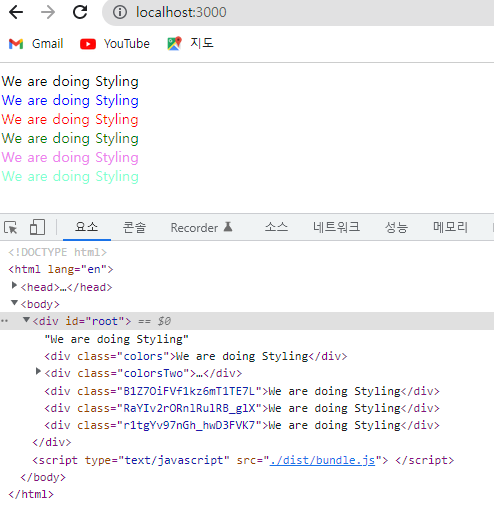Click the black "We are doing Styling" page text

coord(70,82)
